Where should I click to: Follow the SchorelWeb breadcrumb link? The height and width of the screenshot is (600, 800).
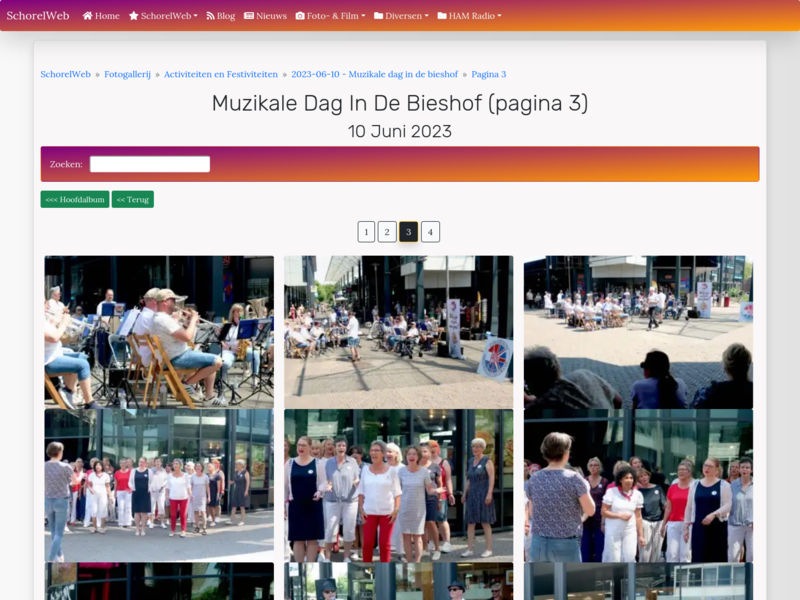[x=65, y=74]
